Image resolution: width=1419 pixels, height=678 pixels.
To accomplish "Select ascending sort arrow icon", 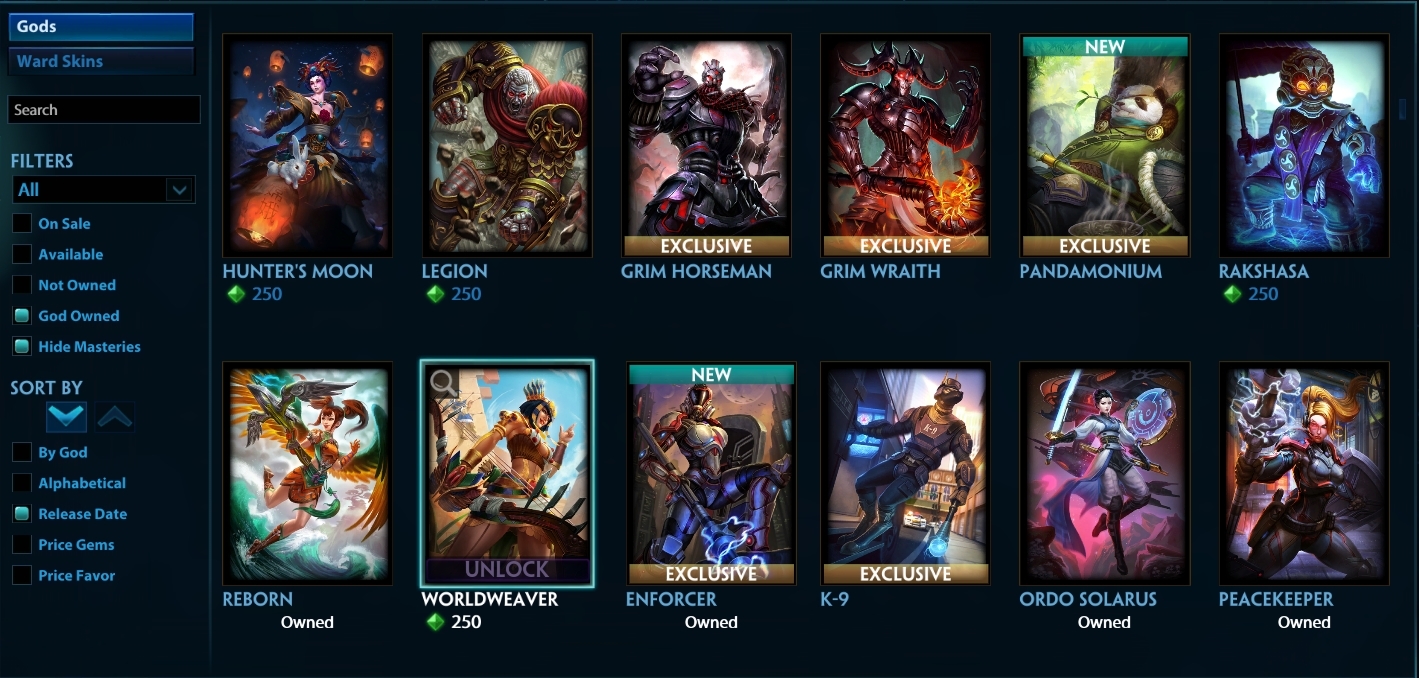I will [115, 417].
